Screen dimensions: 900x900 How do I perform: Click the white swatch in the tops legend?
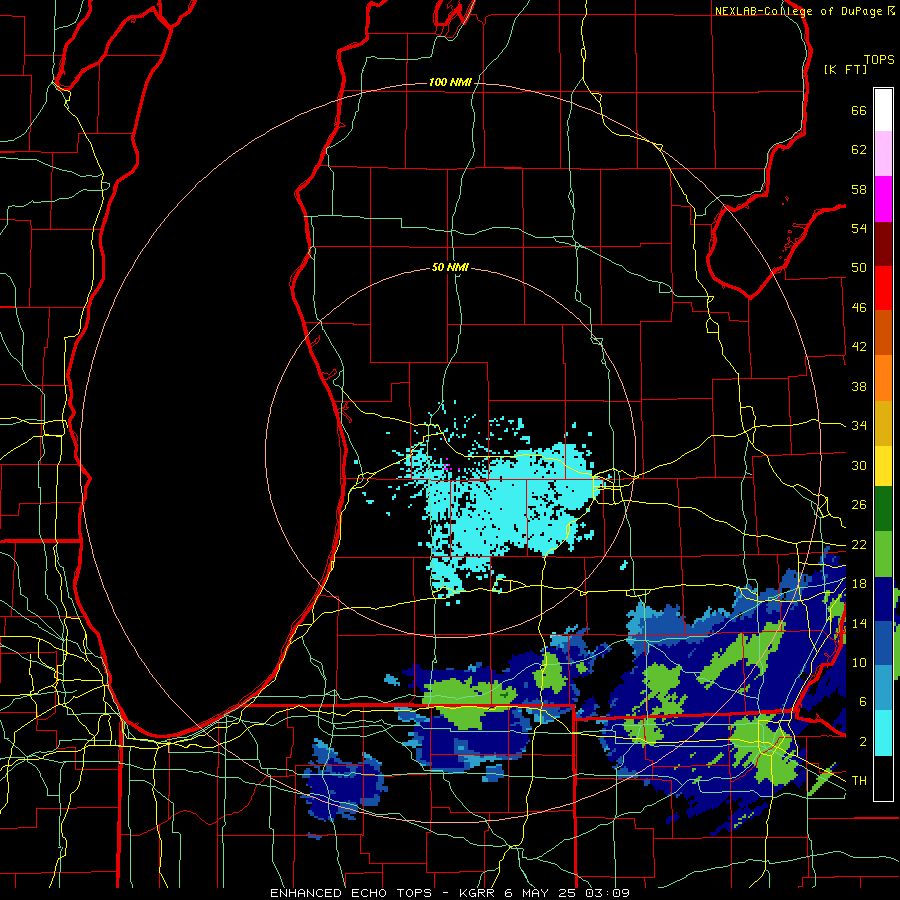[x=883, y=110]
